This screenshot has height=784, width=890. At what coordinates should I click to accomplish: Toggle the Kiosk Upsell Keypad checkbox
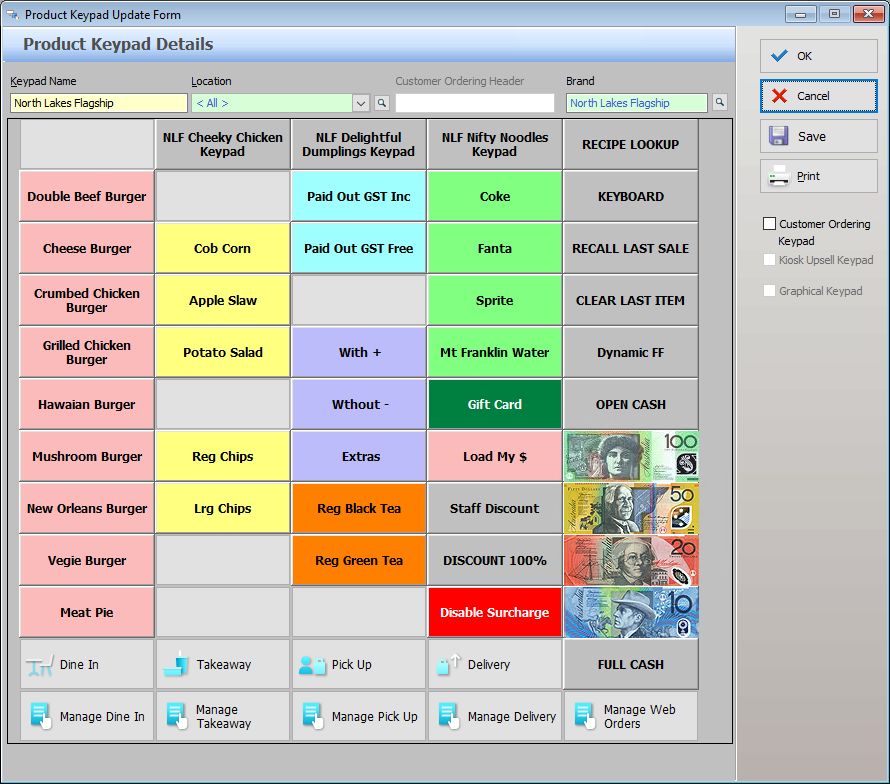[x=769, y=260]
